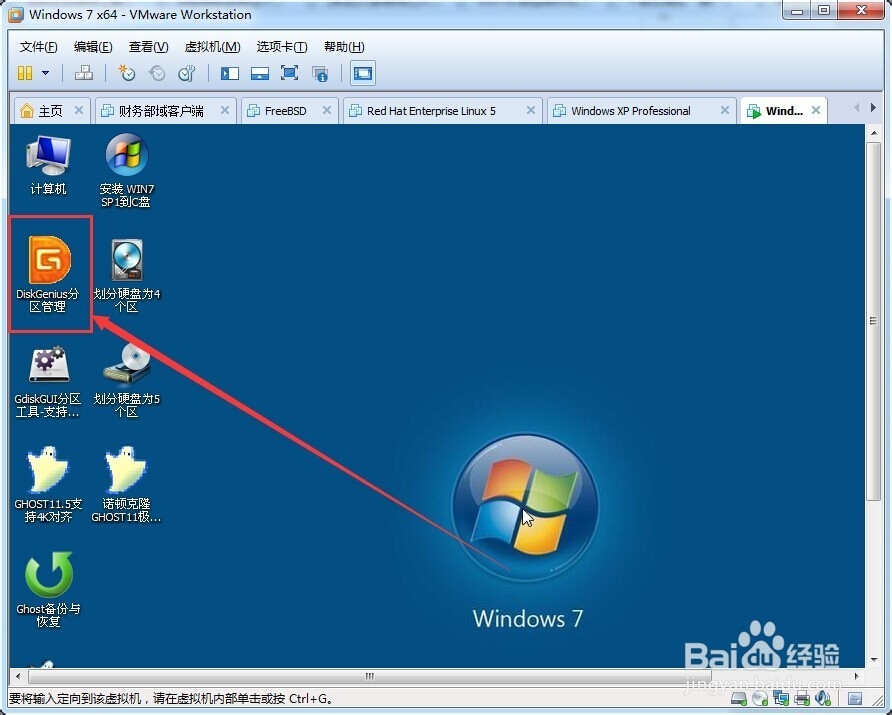Close the 财务部域客户端 tab
The height and width of the screenshot is (715, 892).
click(x=225, y=110)
